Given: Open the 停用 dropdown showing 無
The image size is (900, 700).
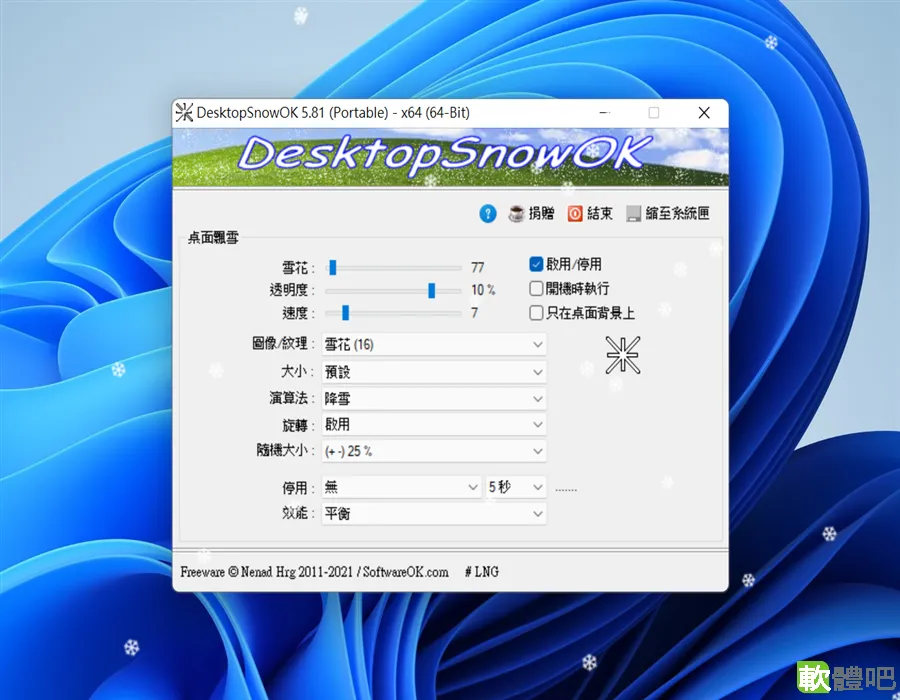Looking at the screenshot, I should click(x=401, y=487).
